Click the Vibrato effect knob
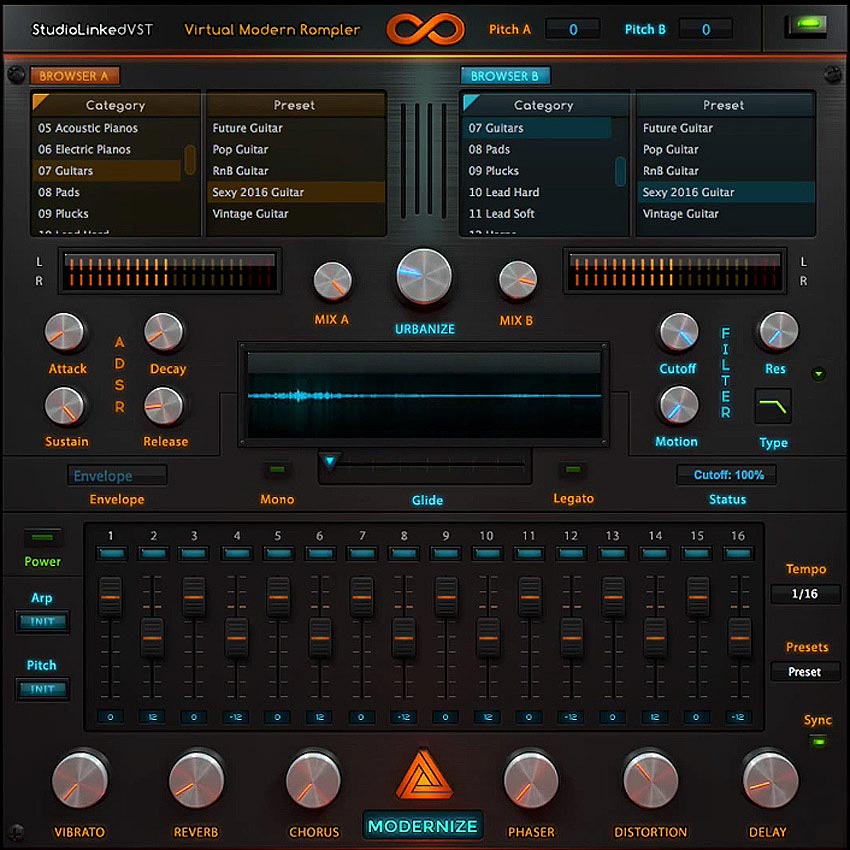Viewport: 850px width, 850px height. pyautogui.click(x=79, y=780)
